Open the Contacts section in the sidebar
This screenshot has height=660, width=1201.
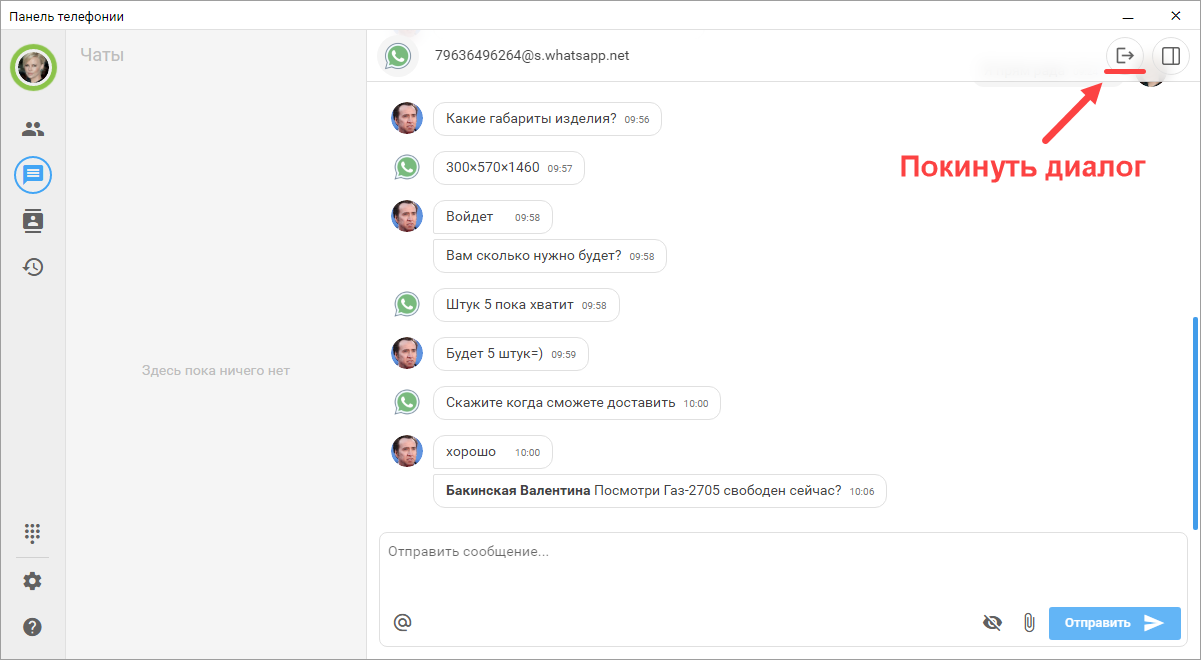[x=32, y=128]
